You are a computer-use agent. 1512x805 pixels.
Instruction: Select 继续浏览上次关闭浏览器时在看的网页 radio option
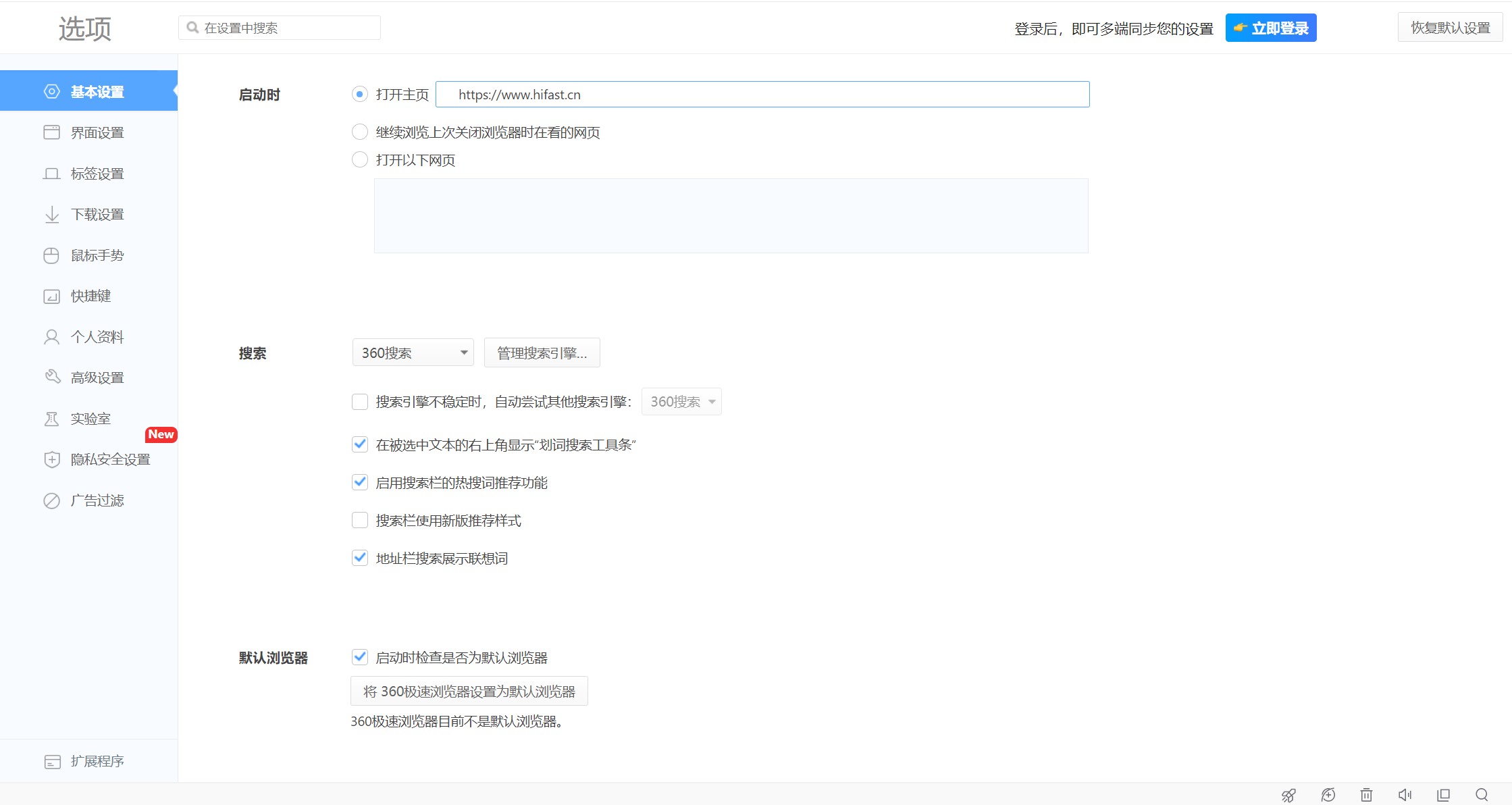(x=360, y=132)
